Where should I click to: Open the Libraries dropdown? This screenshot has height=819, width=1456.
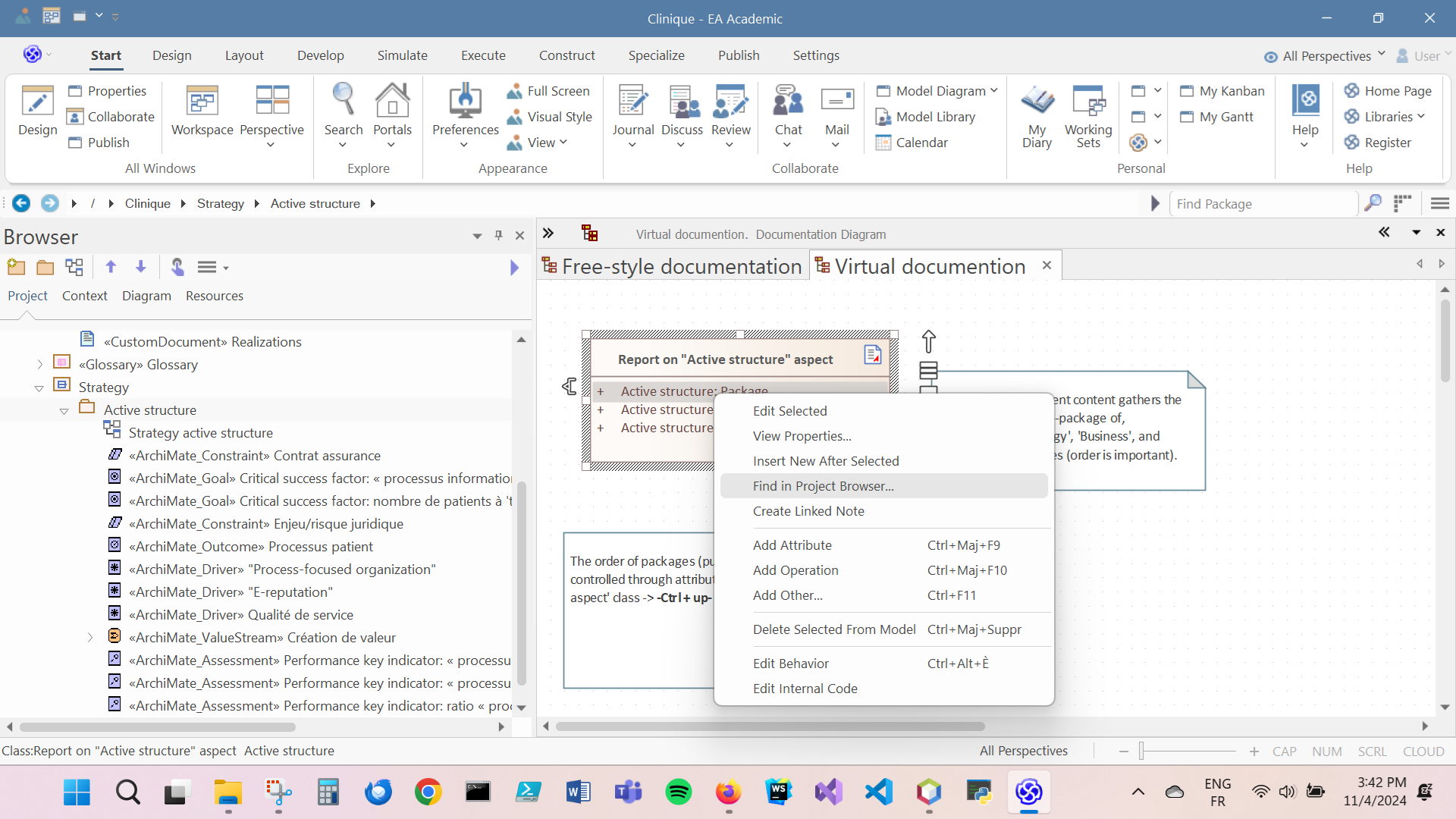point(1385,117)
